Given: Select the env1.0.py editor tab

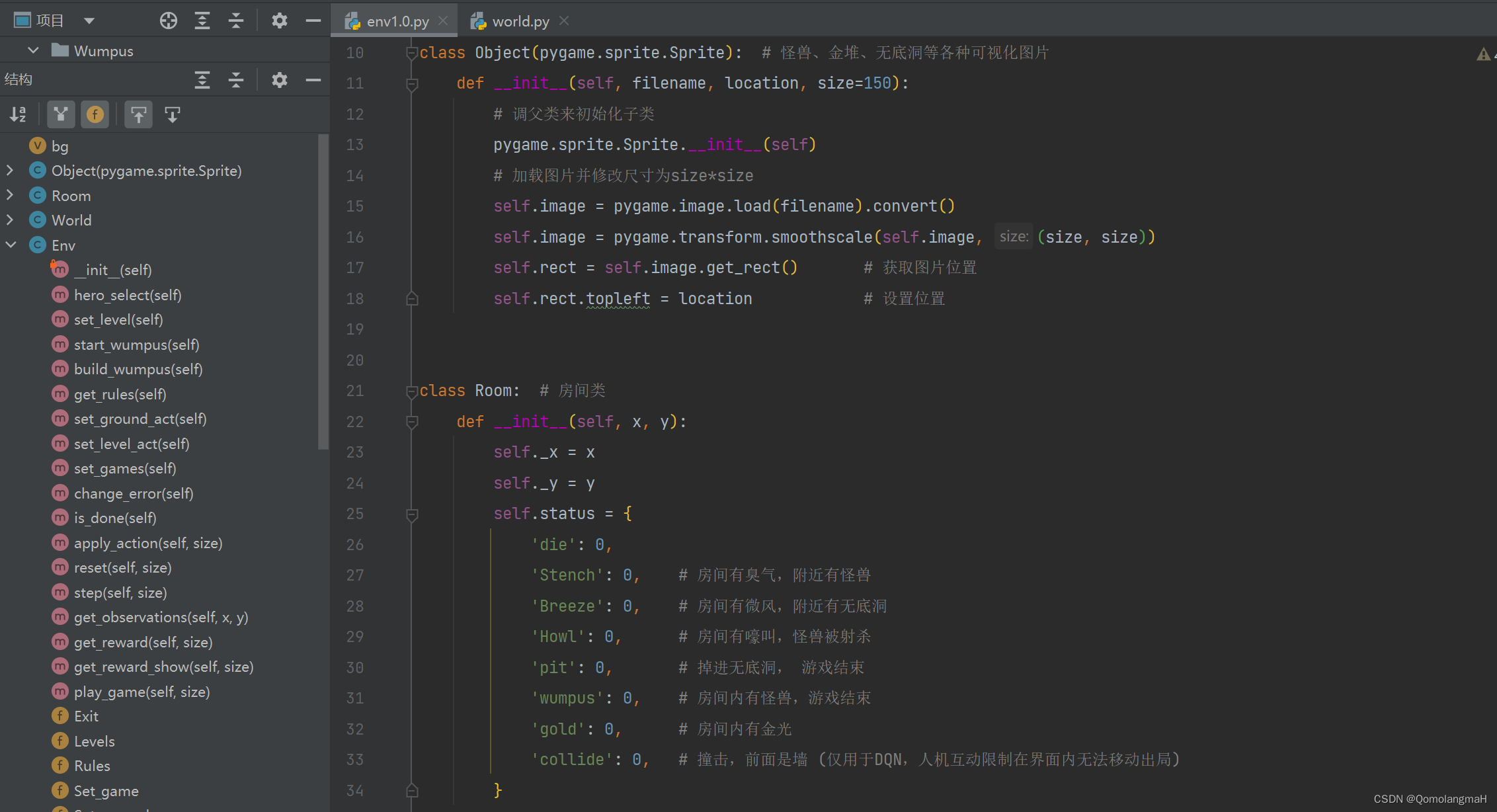Looking at the screenshot, I should pos(397,21).
